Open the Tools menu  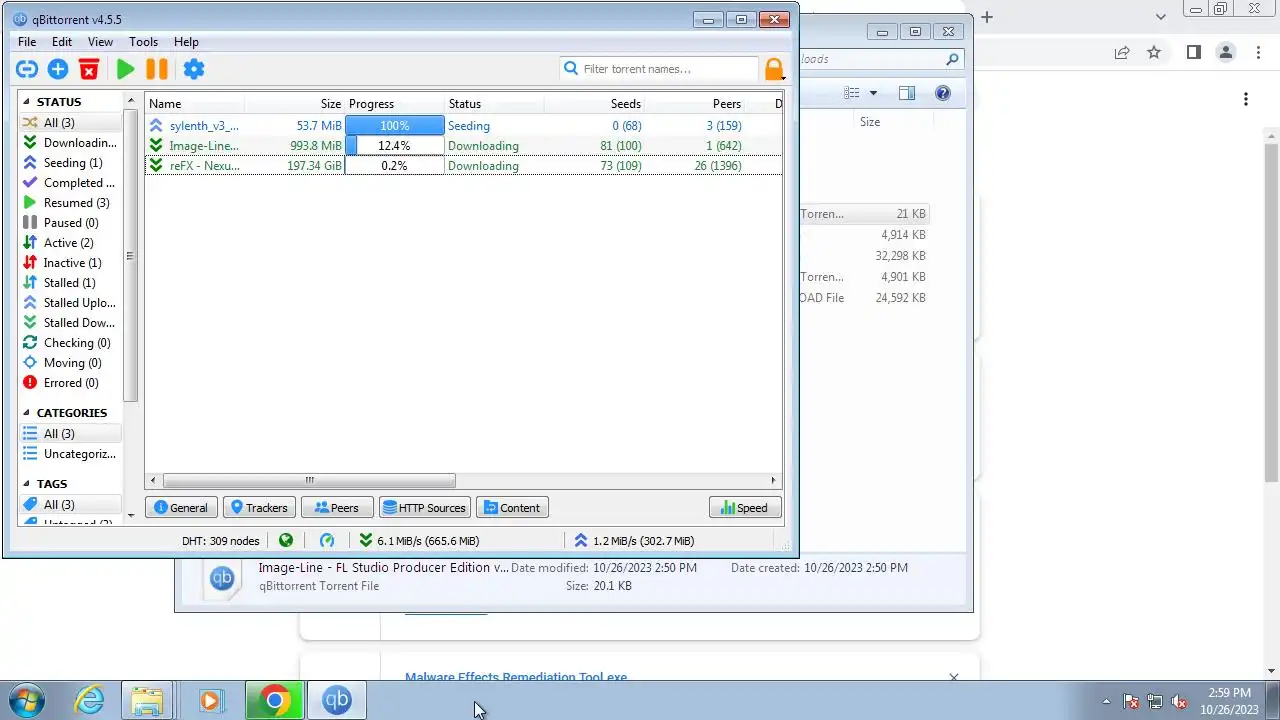point(143,42)
